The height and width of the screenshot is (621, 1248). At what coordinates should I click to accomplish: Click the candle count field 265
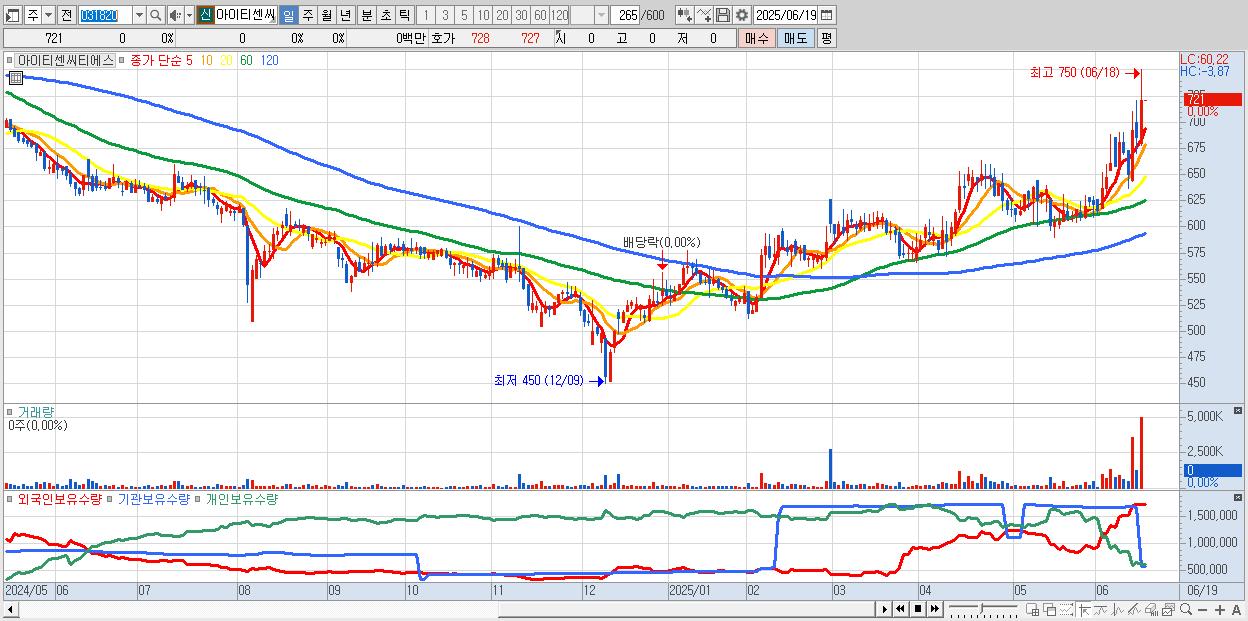625,15
